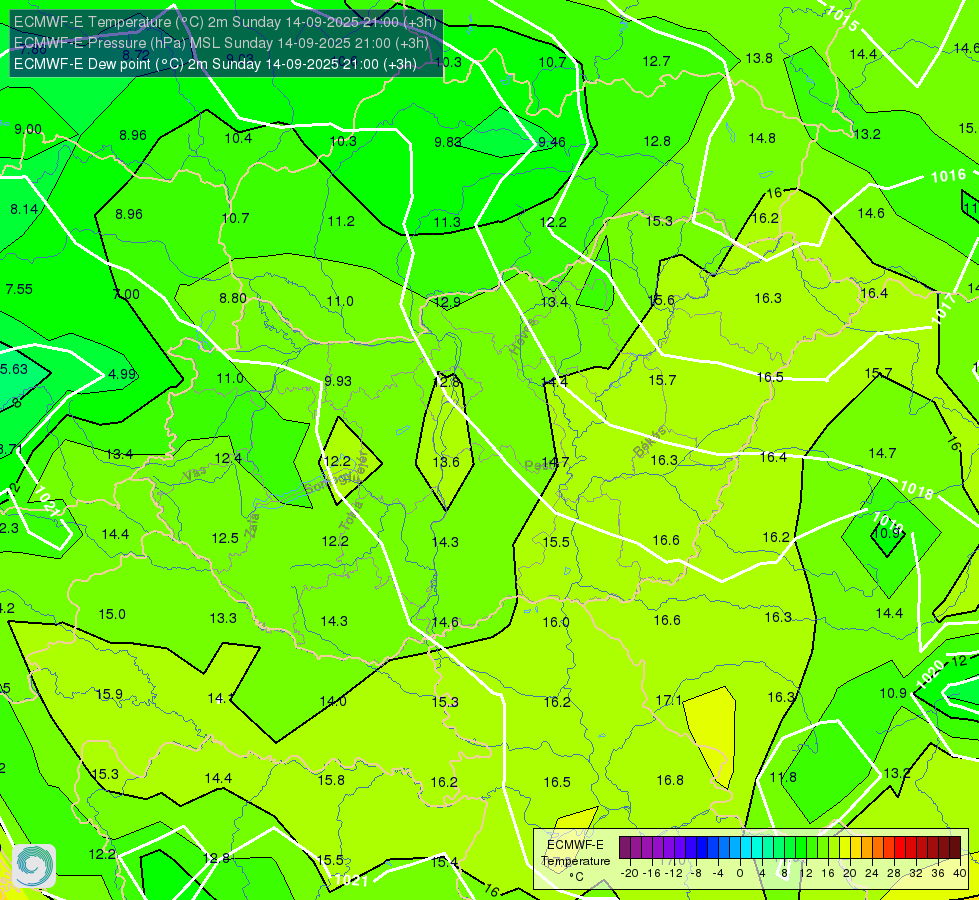Click the 8.14 temperature value

[x=24, y=209]
